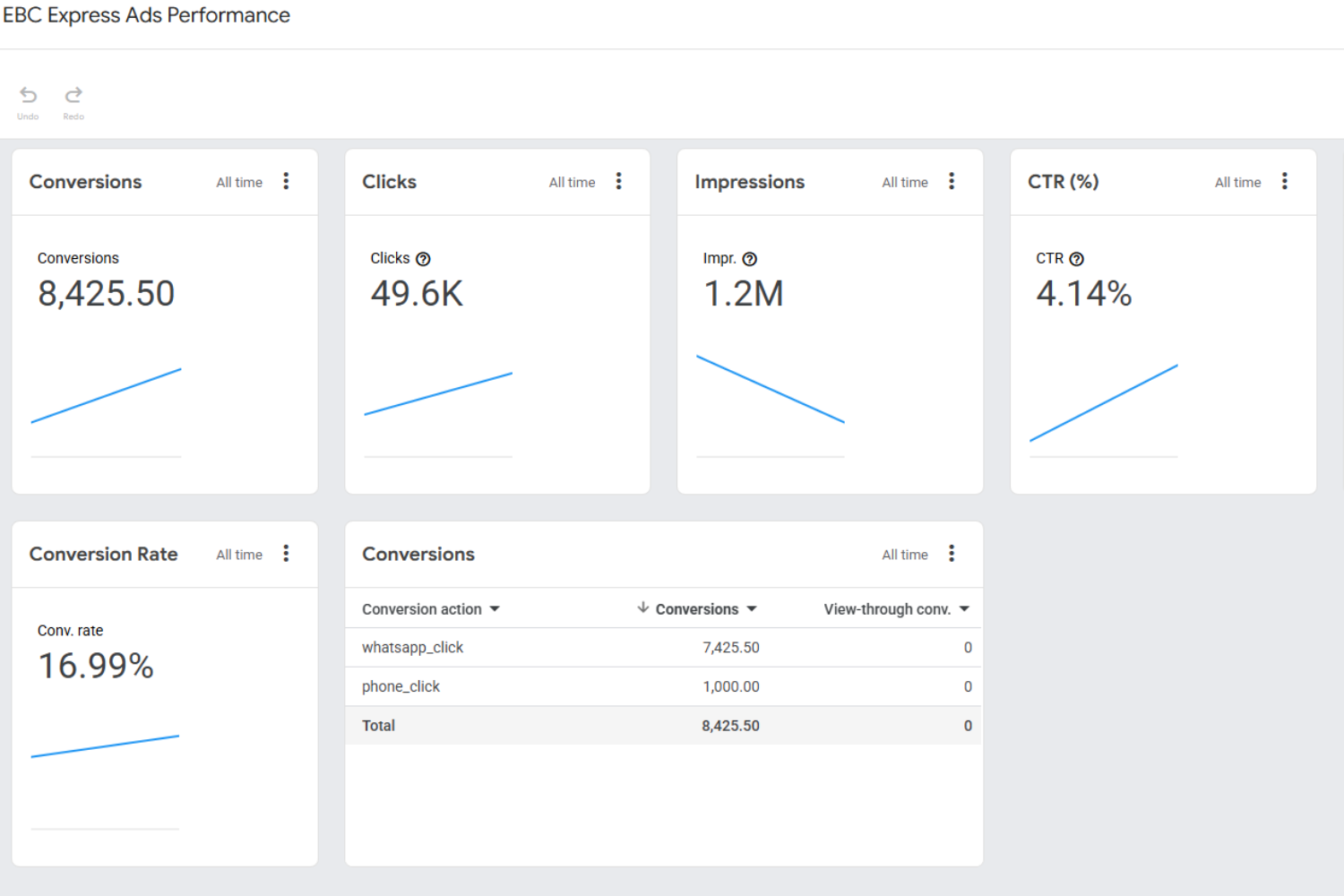The height and width of the screenshot is (896, 1344).
Task: Open the Conversions scorecard three-dot menu
Action: click(286, 181)
